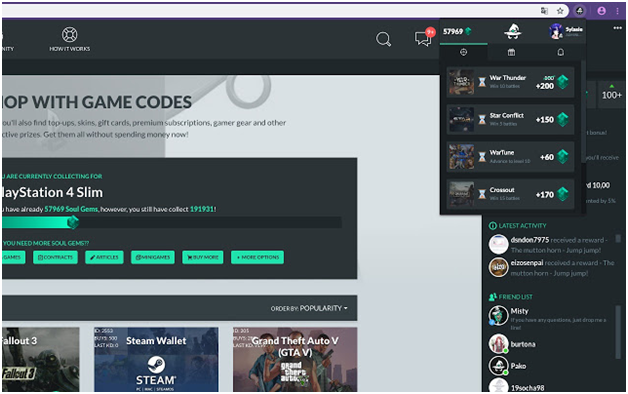Image resolution: width=628 pixels, height=394 pixels.
Task: Open the chat messages icon
Action: tap(423, 38)
